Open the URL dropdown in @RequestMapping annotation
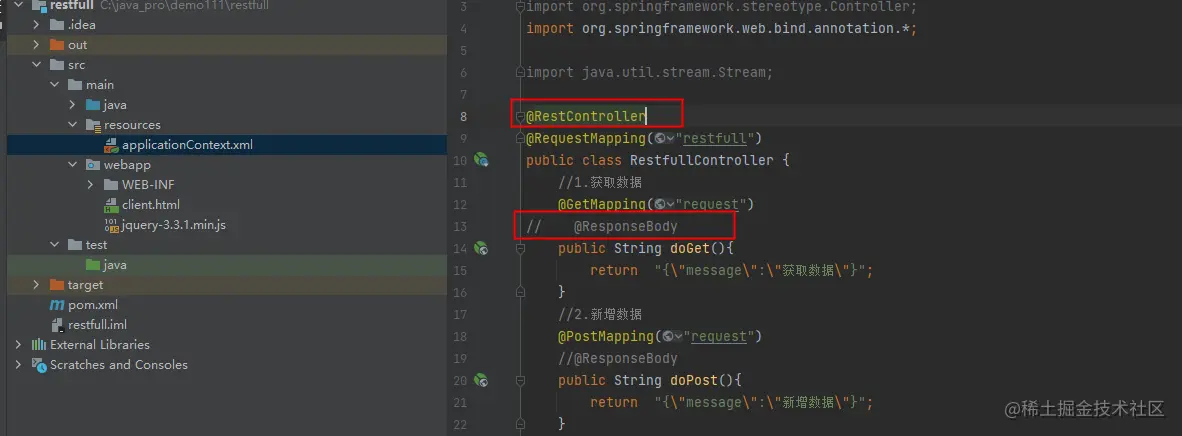Viewport: 1182px width, 436px height. (664, 138)
